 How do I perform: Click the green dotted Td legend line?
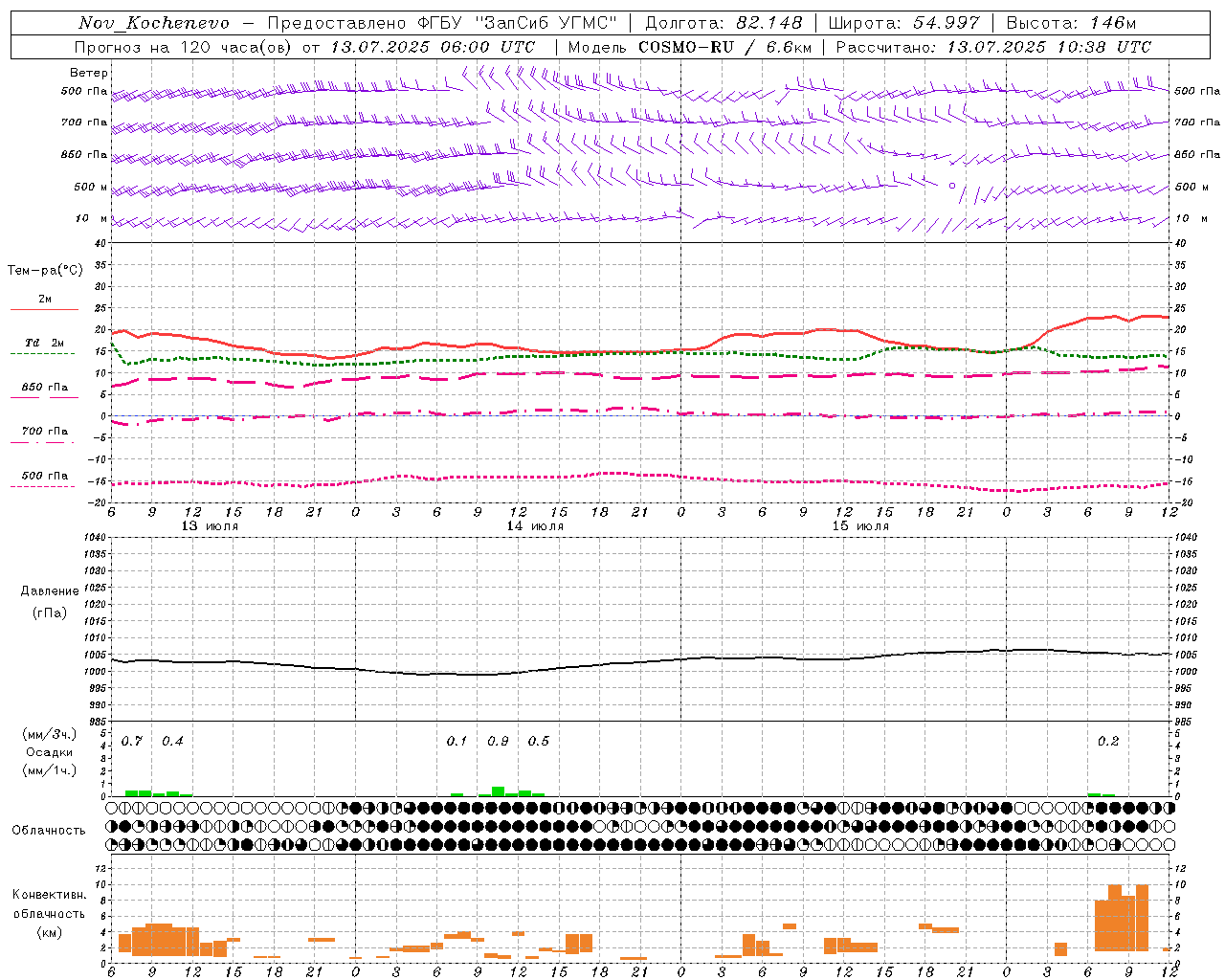click(42, 354)
